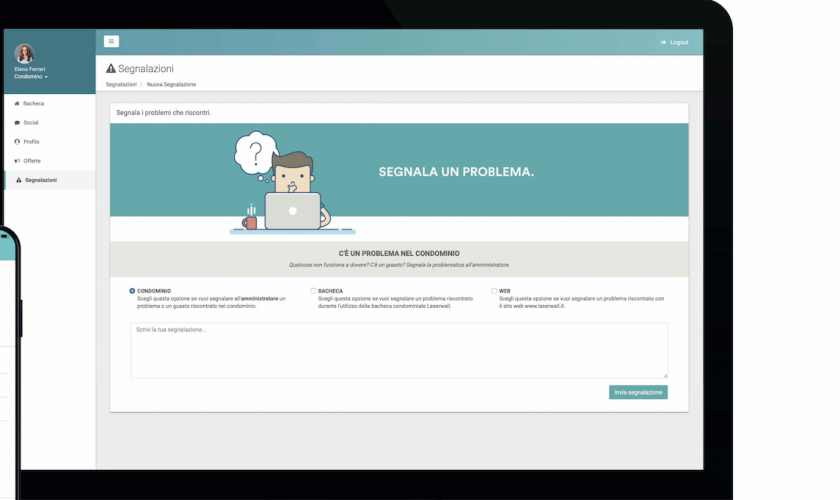The height and width of the screenshot is (500, 840).
Task: Click the Bacheca home icon in sidebar
Action: [x=17, y=103]
